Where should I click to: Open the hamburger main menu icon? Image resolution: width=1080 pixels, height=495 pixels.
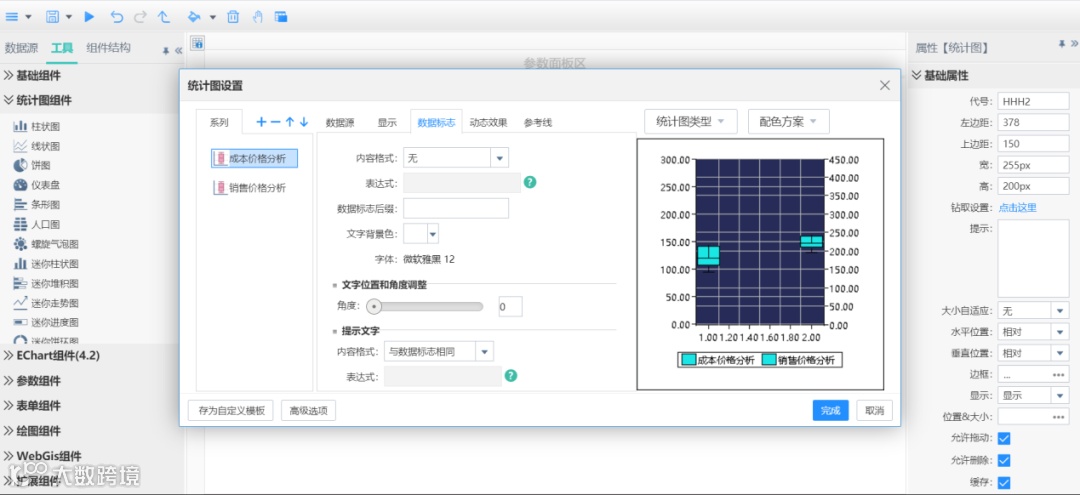[12, 17]
